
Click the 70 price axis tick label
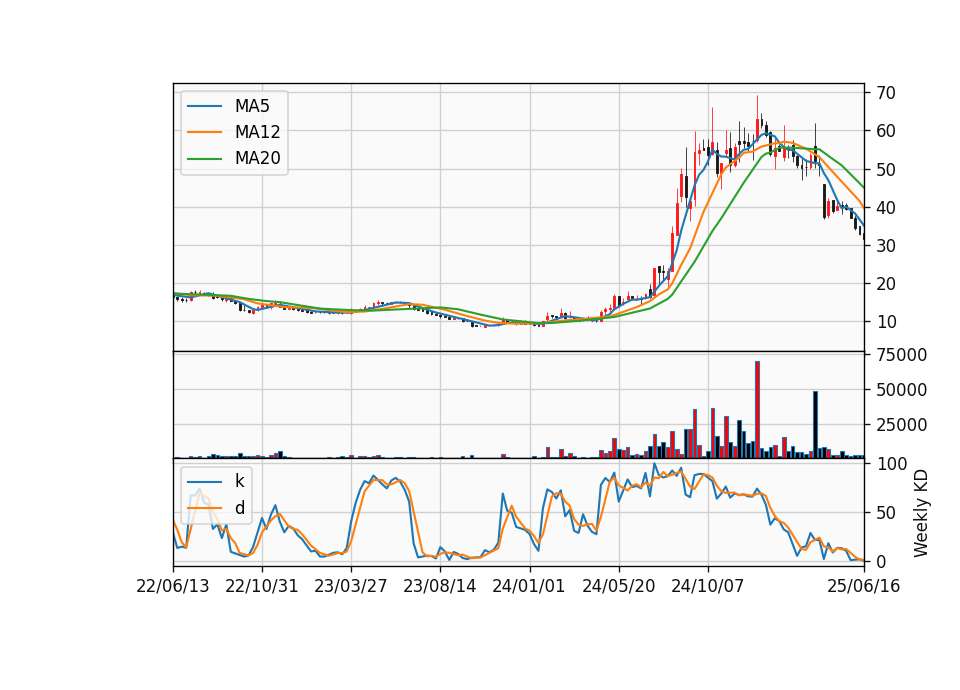click(886, 93)
